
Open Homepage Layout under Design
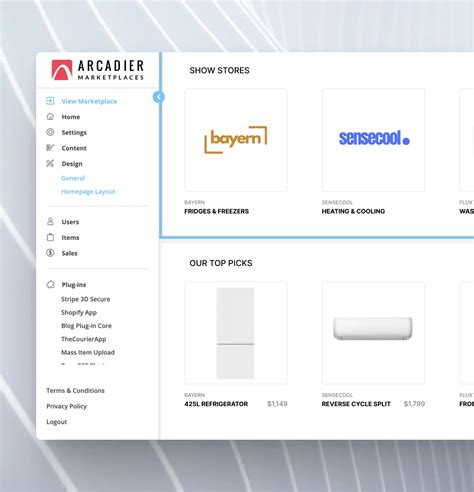(x=88, y=191)
